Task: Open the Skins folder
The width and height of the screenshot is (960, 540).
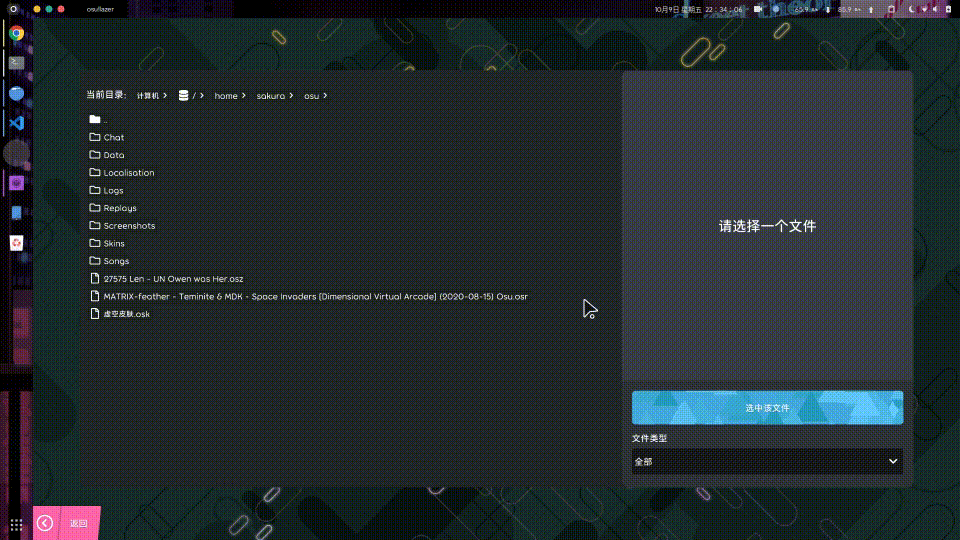Action: pos(107,243)
